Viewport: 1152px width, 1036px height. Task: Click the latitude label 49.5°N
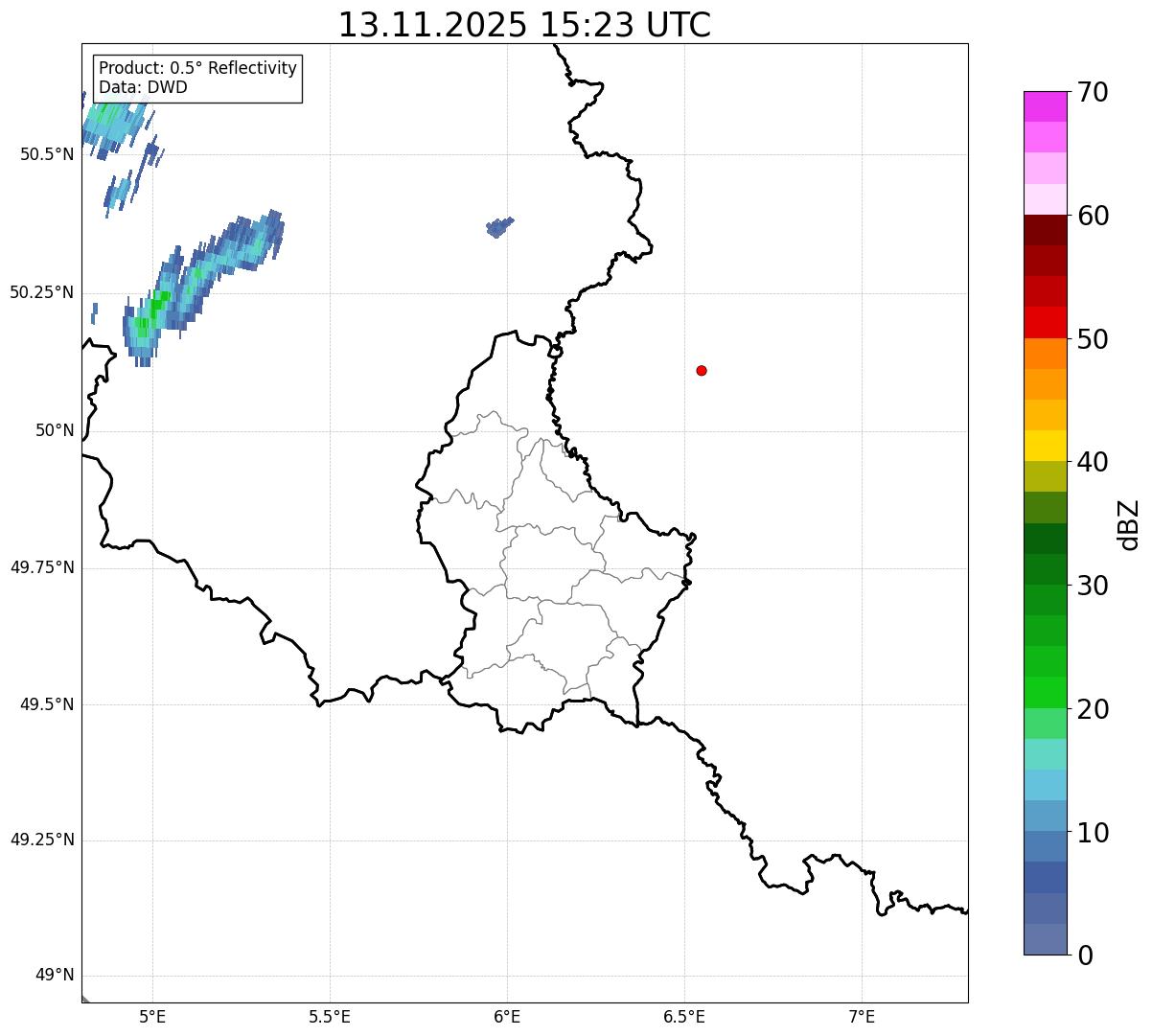[47, 704]
